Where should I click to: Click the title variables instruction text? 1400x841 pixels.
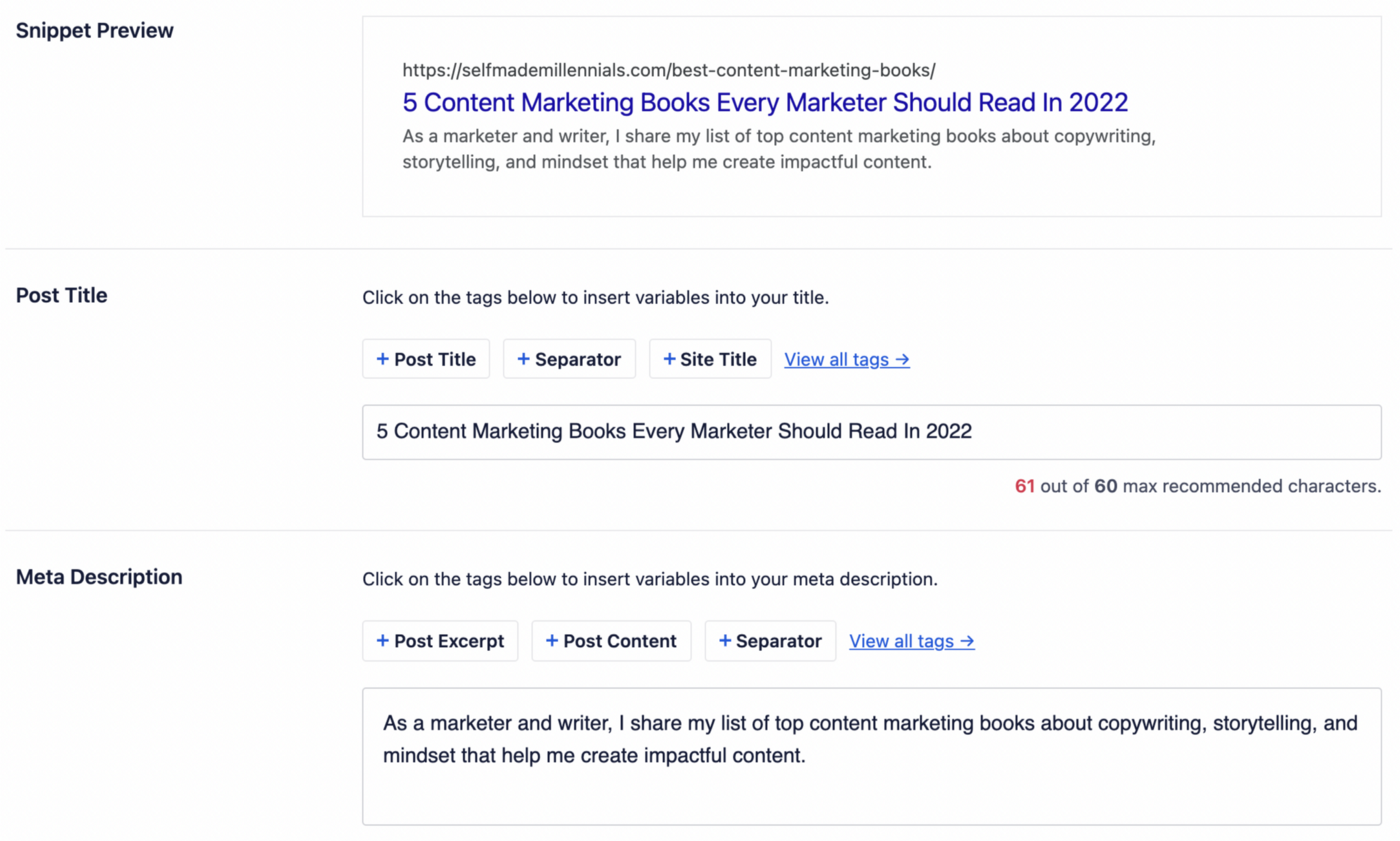595,297
